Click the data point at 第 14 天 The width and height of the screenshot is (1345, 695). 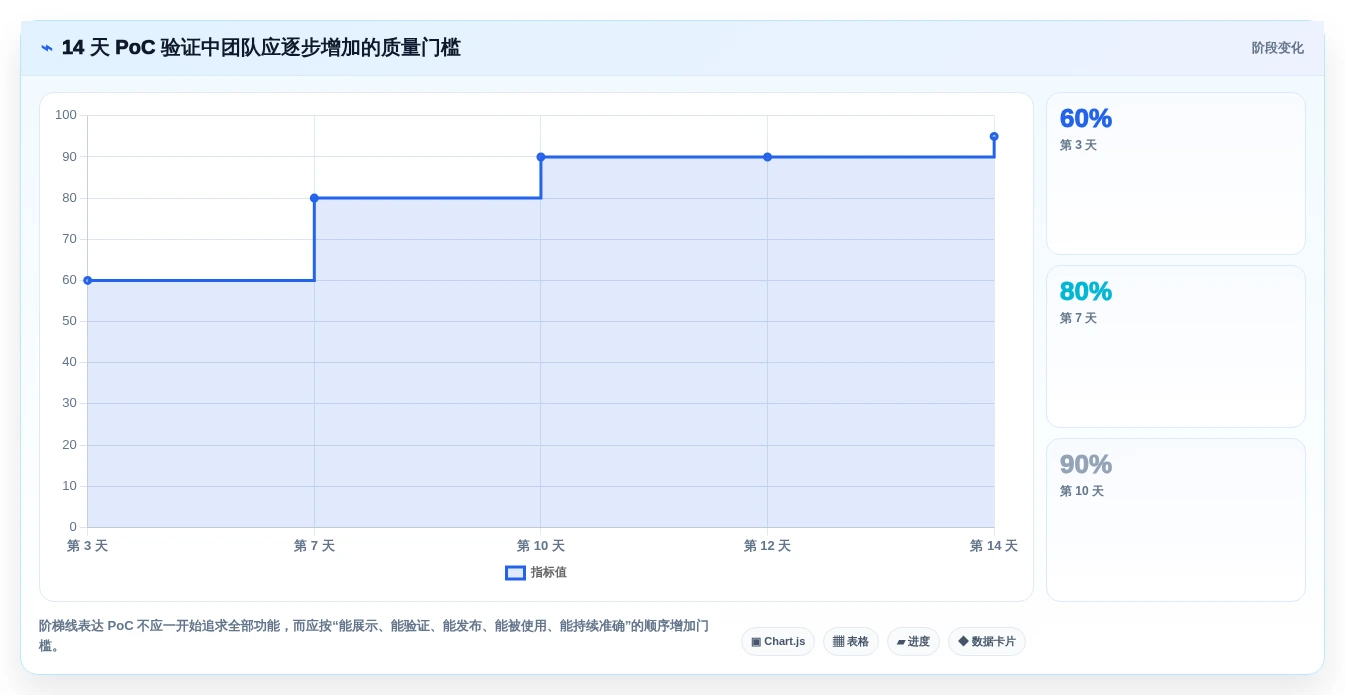[x=994, y=136]
